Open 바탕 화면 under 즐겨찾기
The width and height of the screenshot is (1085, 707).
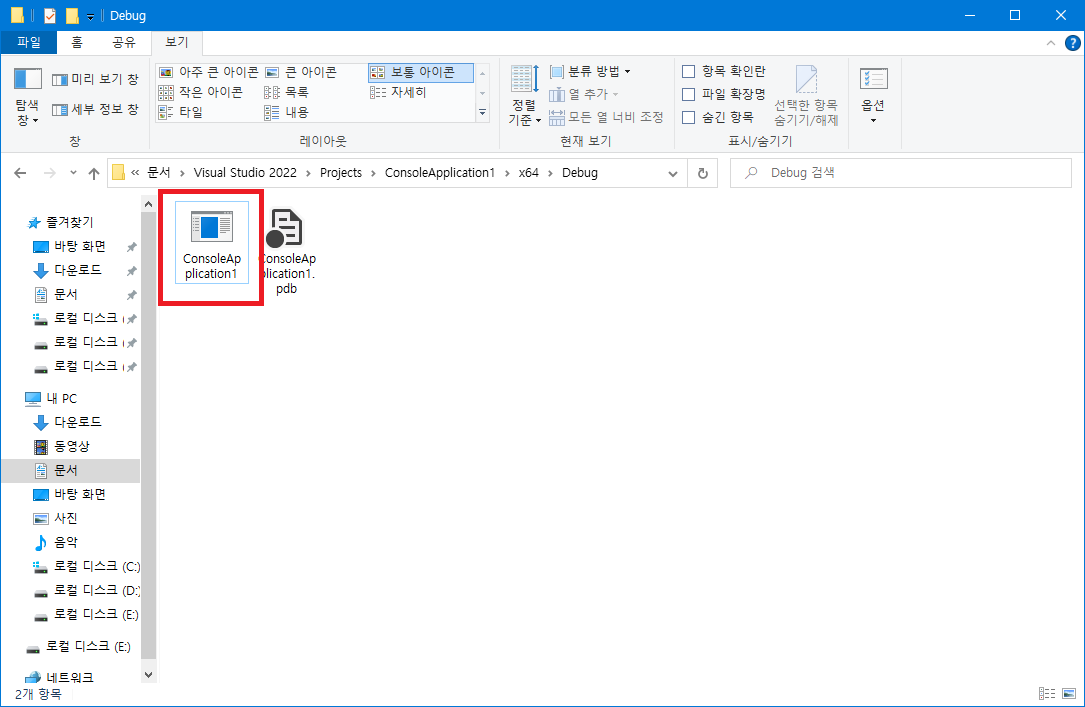(80, 246)
